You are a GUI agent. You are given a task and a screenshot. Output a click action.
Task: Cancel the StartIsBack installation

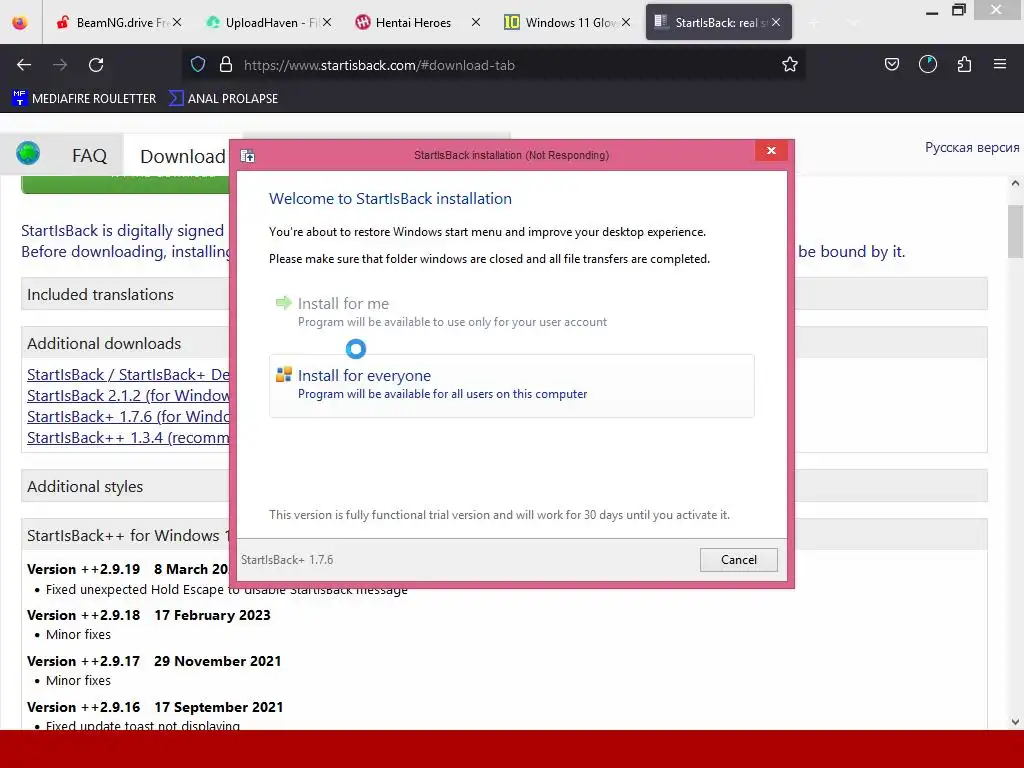[x=739, y=560]
